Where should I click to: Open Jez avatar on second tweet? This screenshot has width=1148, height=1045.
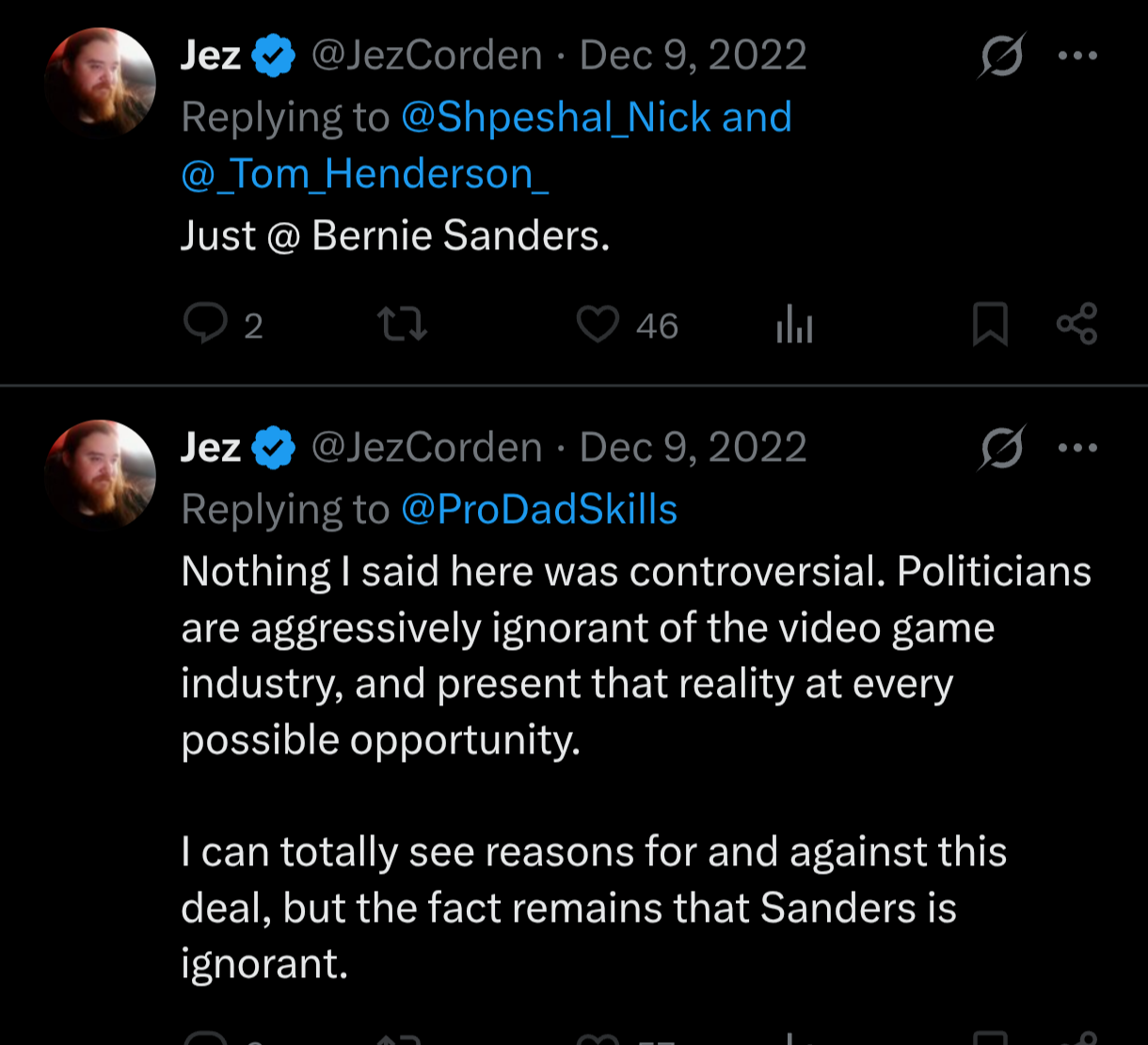coord(100,475)
